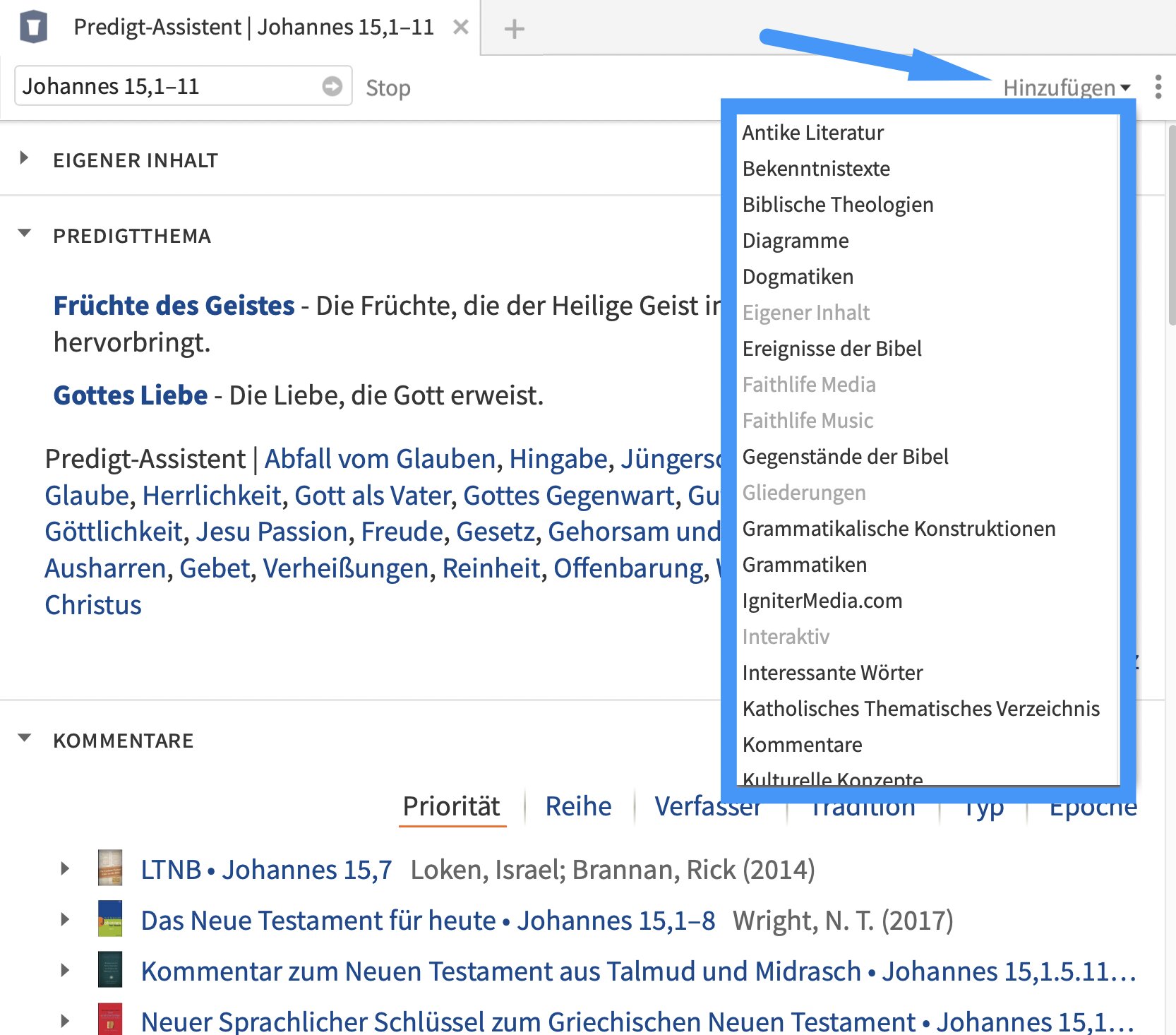Expand Kommentar zum Neuen Testament aus Talmud entry
Screen dimensions: 1176x1035
click(65, 970)
